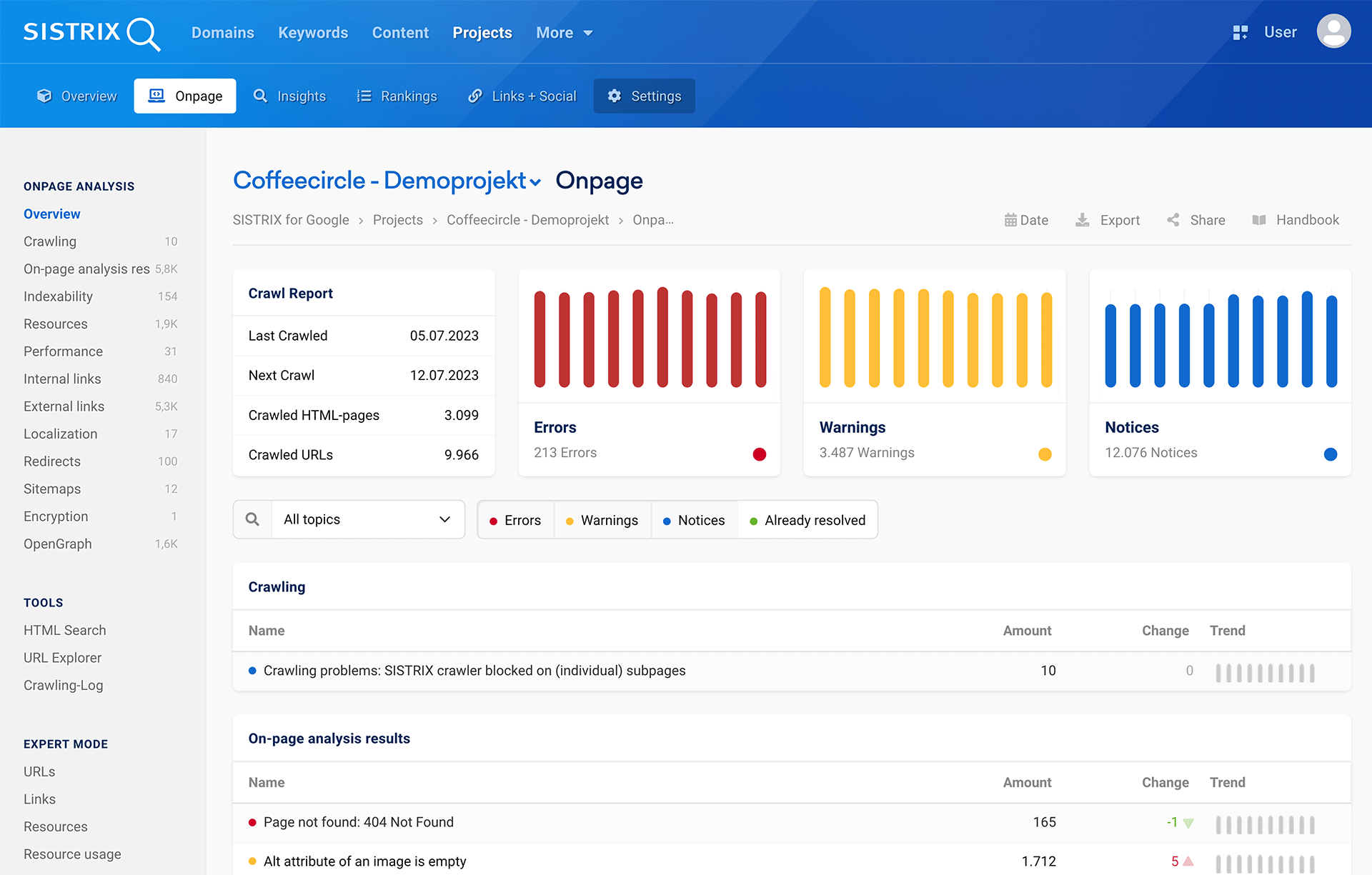Screen dimensions: 1372x875
Task: Click trend sparkline for Crawling problems row
Action: [1265, 673]
